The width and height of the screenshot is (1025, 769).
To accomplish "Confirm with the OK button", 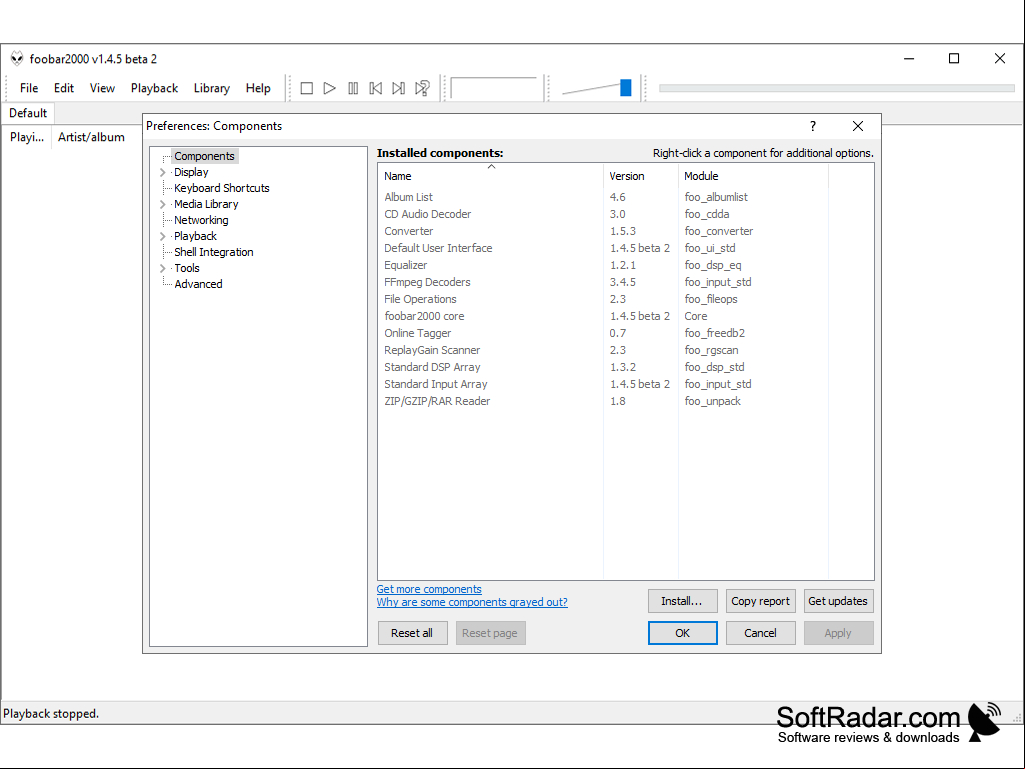I will pyautogui.click(x=682, y=633).
